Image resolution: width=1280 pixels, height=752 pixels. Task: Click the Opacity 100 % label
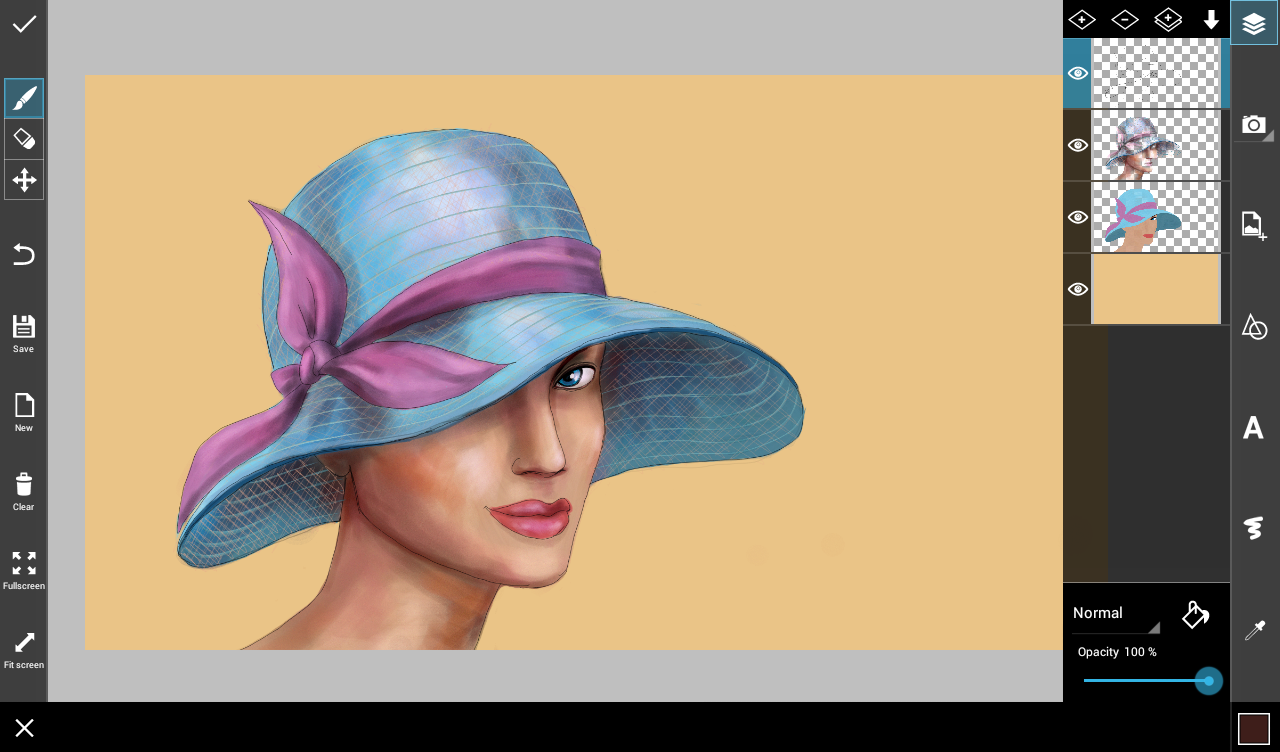point(1117,652)
